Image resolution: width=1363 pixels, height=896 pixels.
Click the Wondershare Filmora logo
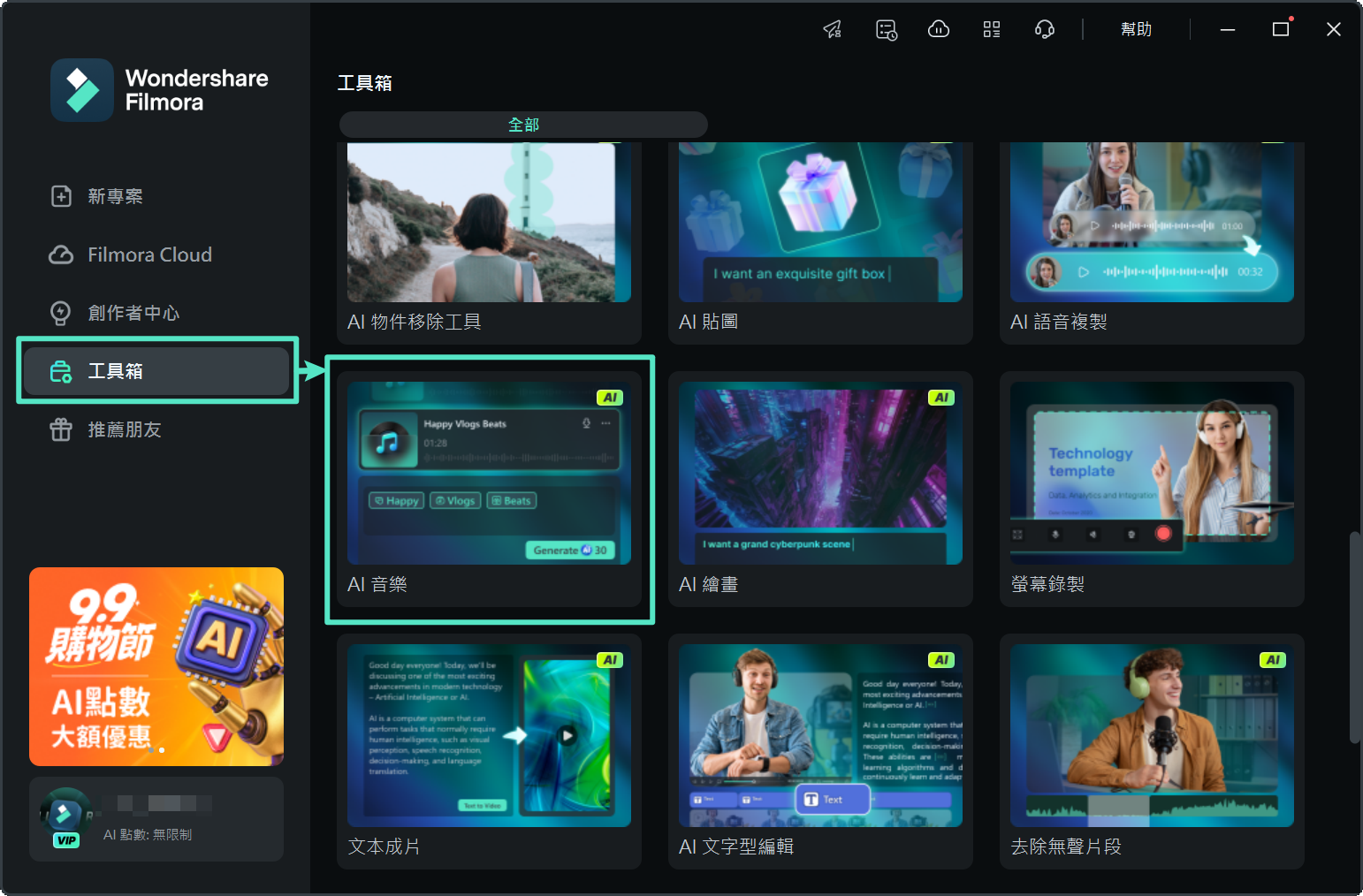160,90
